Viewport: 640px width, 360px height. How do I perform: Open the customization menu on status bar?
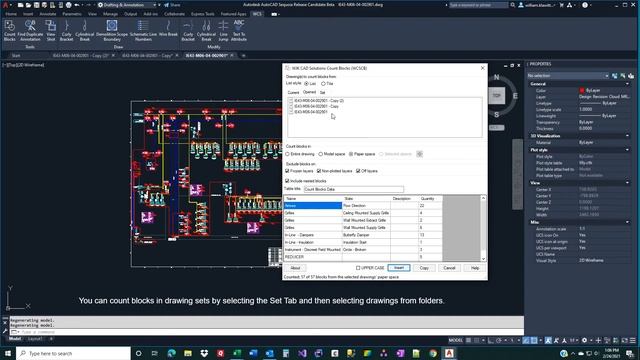[x=633, y=340]
